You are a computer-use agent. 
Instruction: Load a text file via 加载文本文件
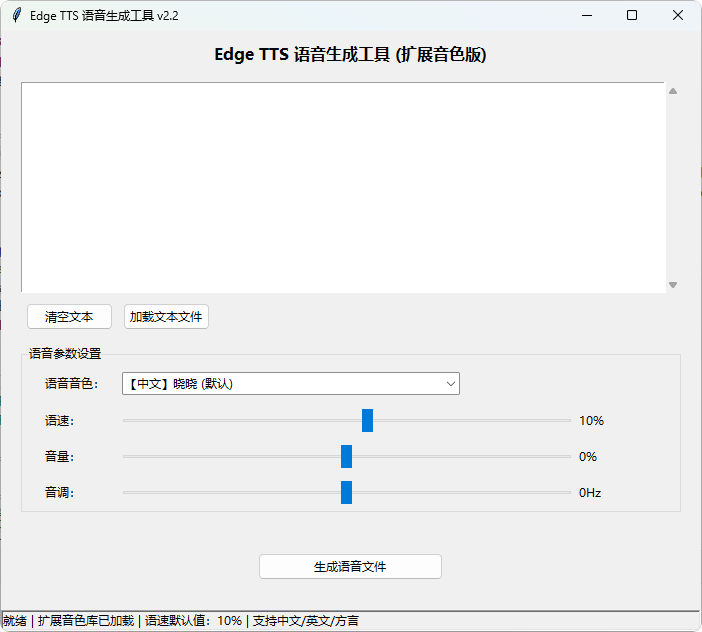166,317
